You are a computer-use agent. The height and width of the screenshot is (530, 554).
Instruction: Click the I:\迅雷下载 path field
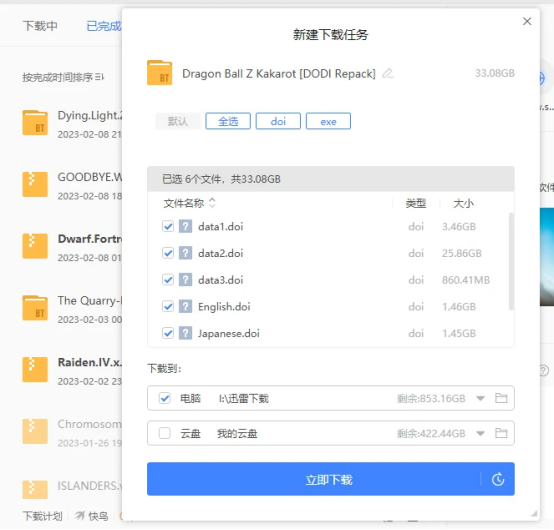click(x=244, y=399)
